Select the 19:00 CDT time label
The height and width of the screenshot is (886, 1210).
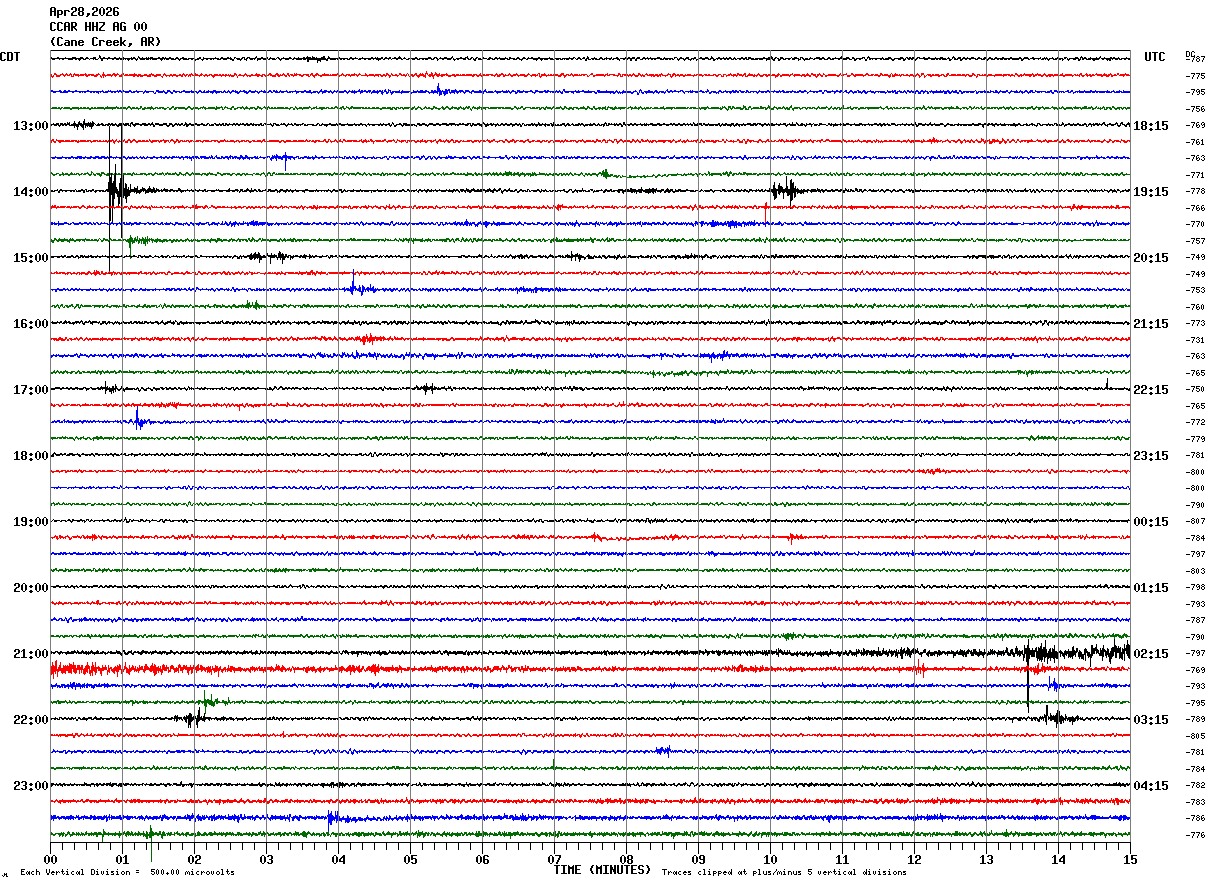pyautogui.click(x=30, y=522)
